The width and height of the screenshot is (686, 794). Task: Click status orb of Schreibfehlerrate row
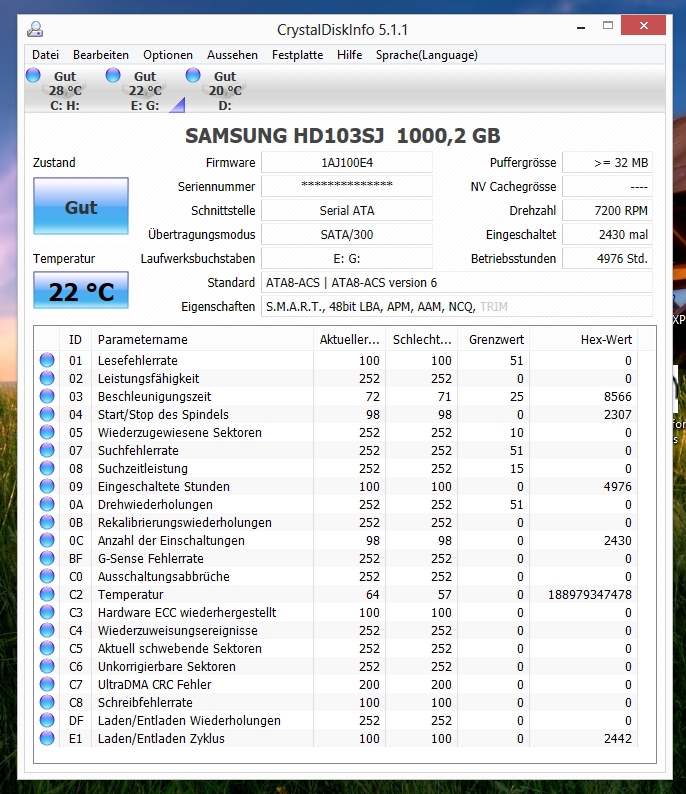coord(47,702)
